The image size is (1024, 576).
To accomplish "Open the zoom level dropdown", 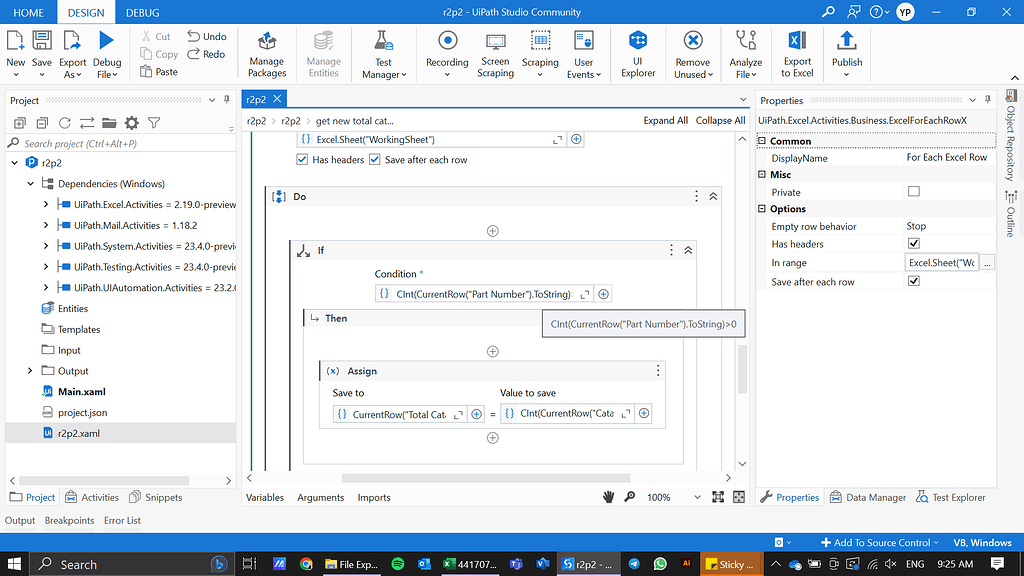I will 697,498.
